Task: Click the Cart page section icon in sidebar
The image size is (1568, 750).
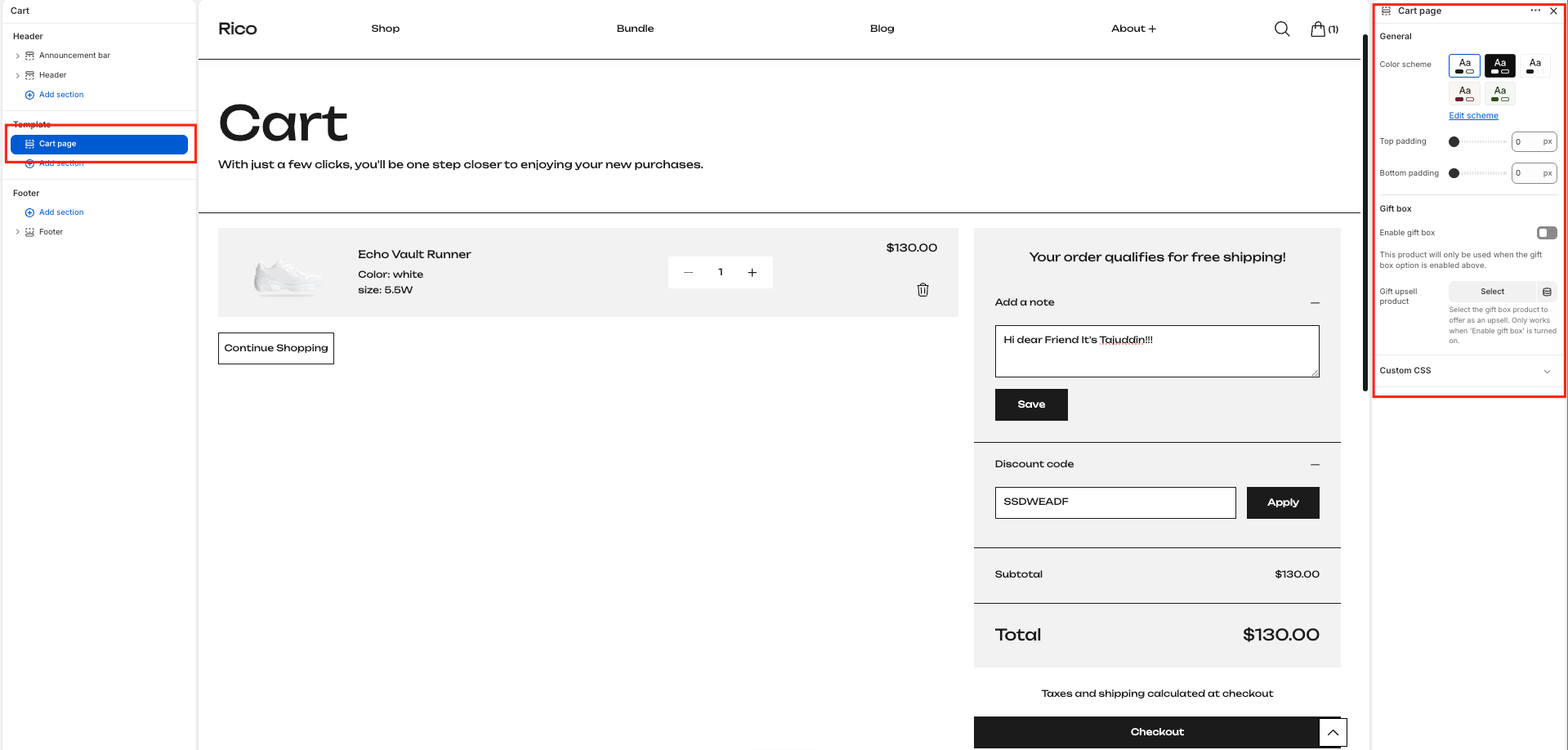Action: coord(30,144)
